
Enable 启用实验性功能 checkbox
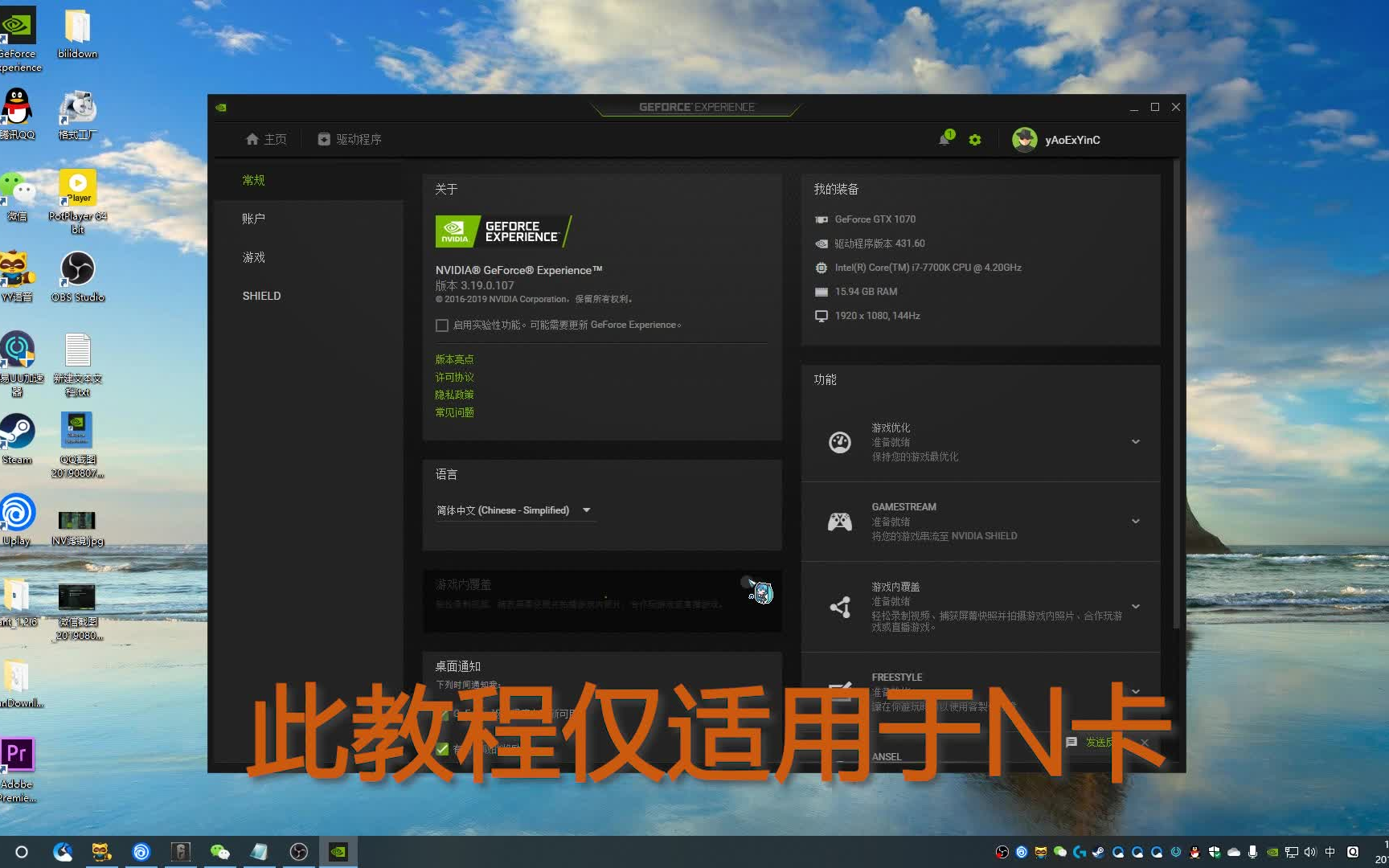pos(442,325)
